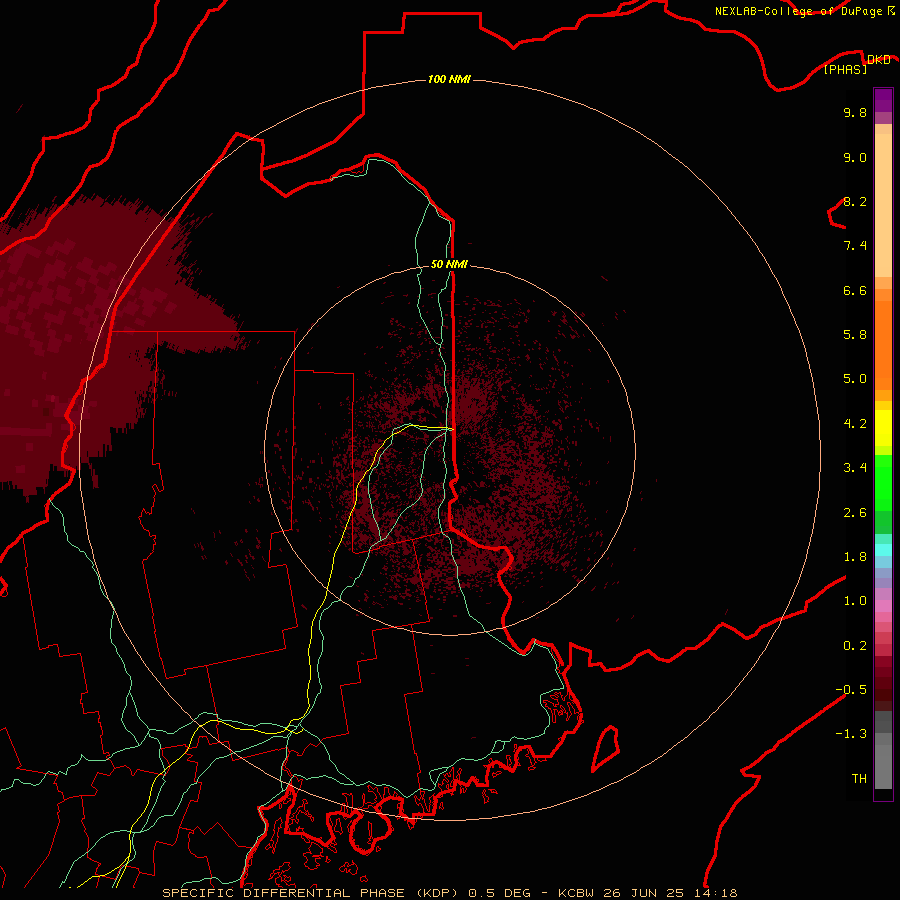
Task: Select the orange band on color bar
Action: point(883,344)
